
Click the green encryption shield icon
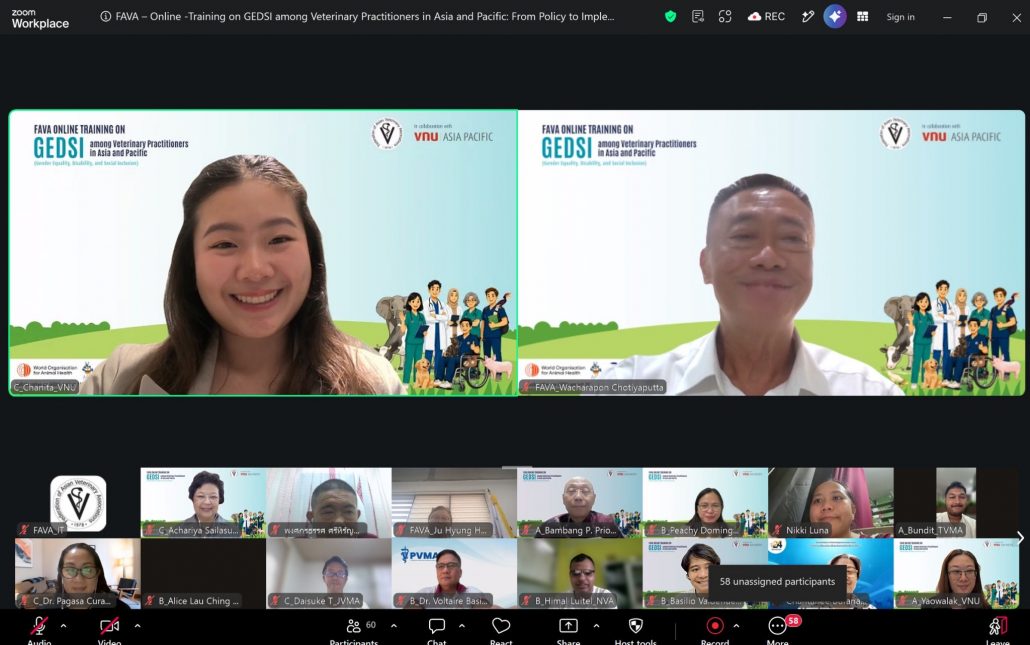670,17
